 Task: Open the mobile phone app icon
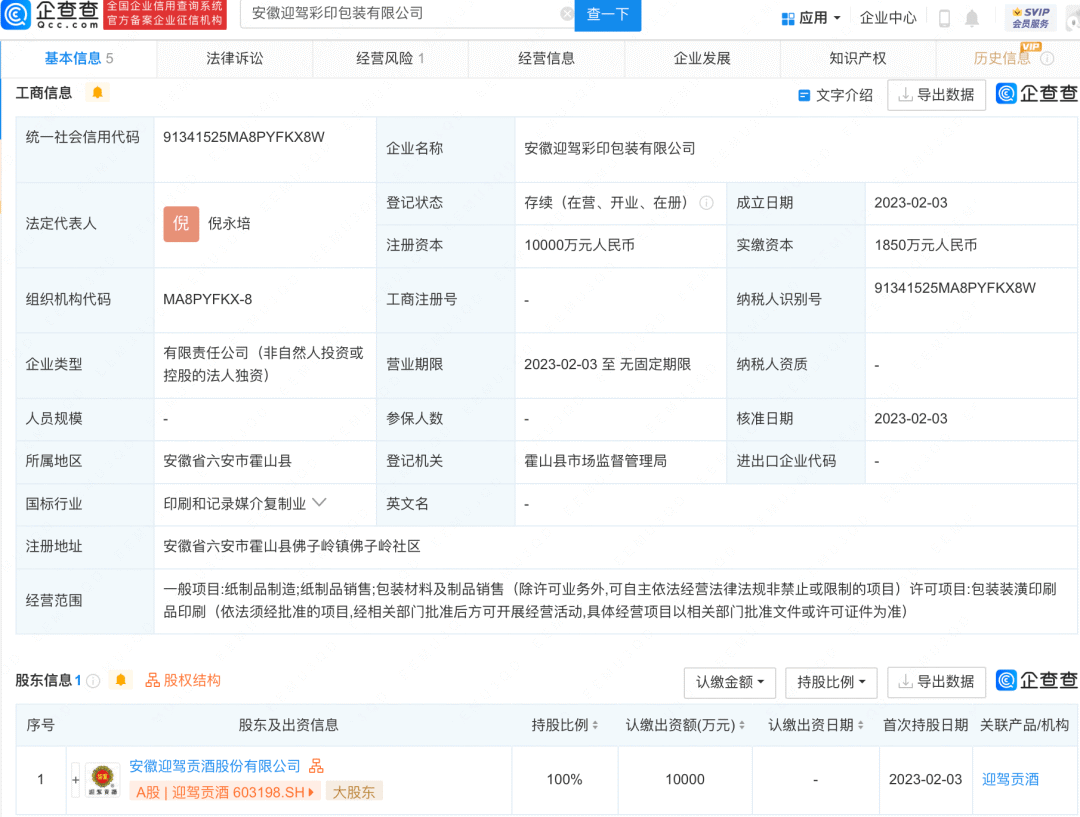point(944,18)
